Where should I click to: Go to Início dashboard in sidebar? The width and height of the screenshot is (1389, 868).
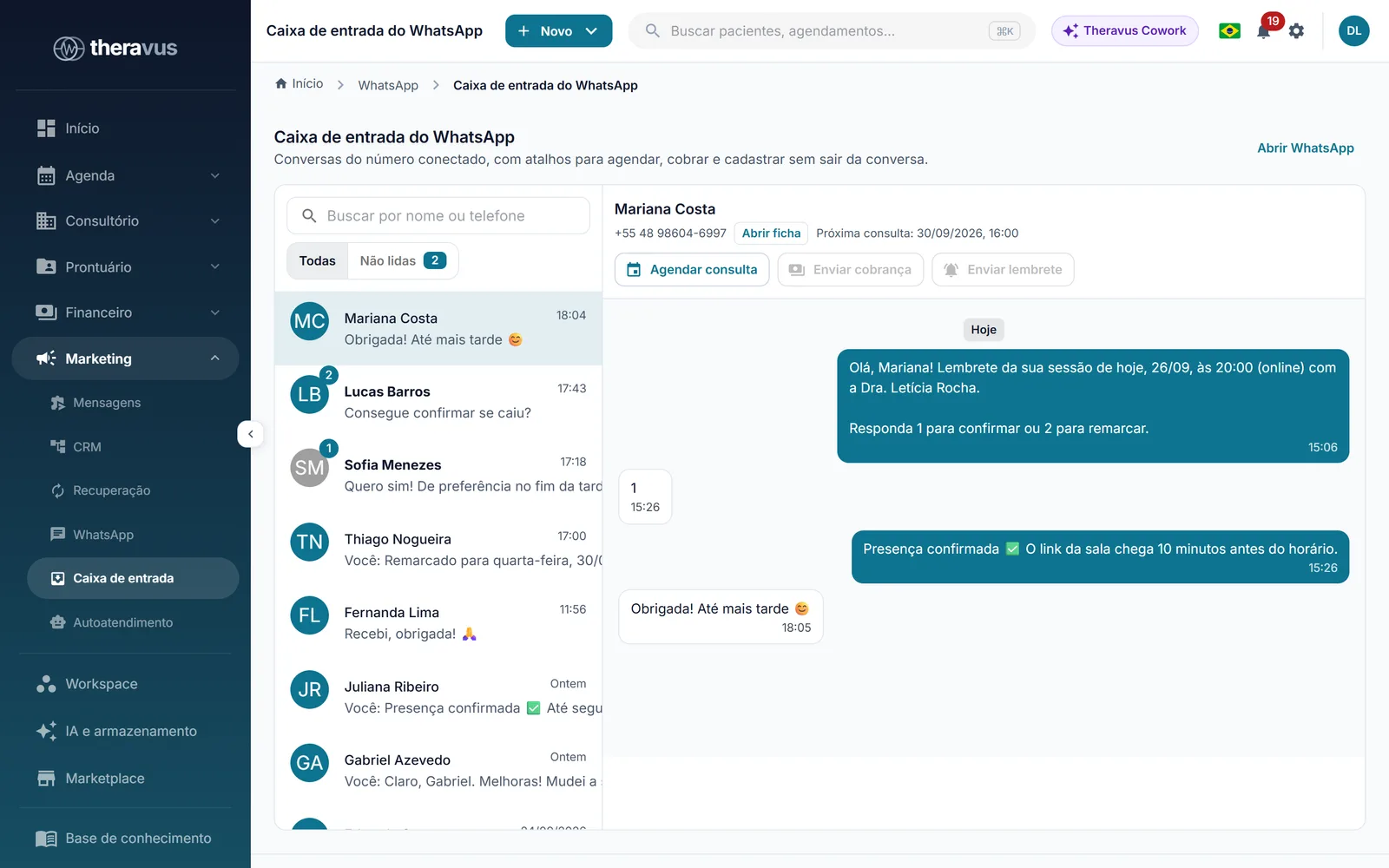pyautogui.click(x=82, y=128)
